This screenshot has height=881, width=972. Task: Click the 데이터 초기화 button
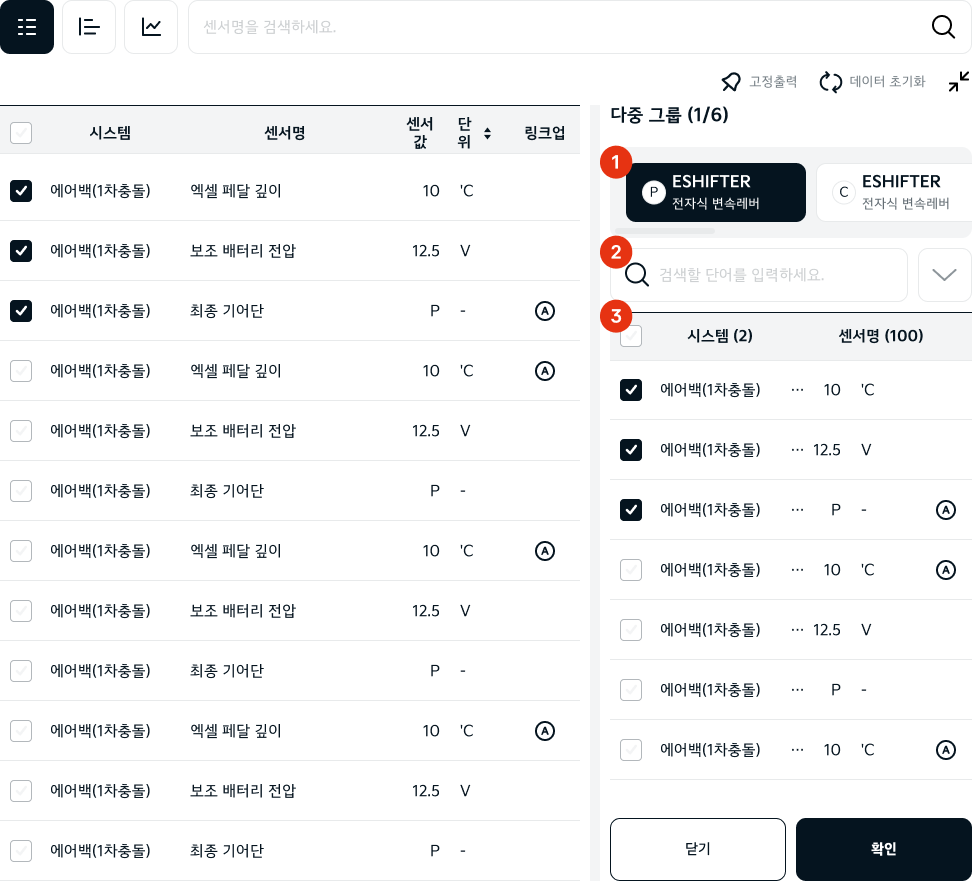pos(872,81)
